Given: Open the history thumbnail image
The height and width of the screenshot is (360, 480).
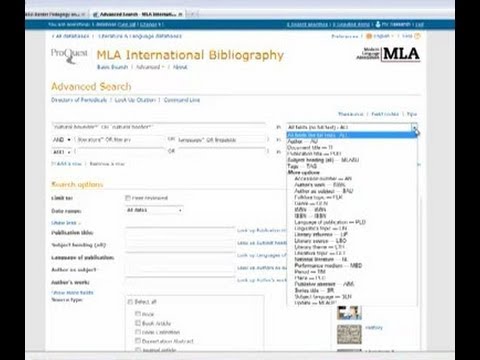Looking at the screenshot, I should tap(349, 334).
